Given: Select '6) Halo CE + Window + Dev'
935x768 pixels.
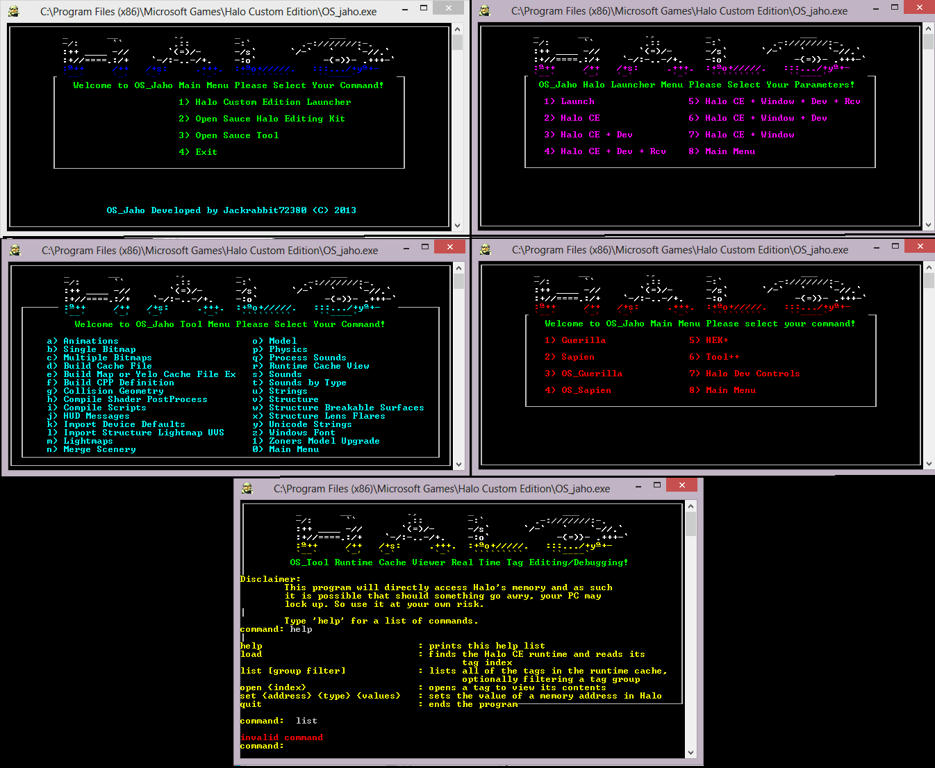Looking at the screenshot, I should pyautogui.click(x=758, y=118).
